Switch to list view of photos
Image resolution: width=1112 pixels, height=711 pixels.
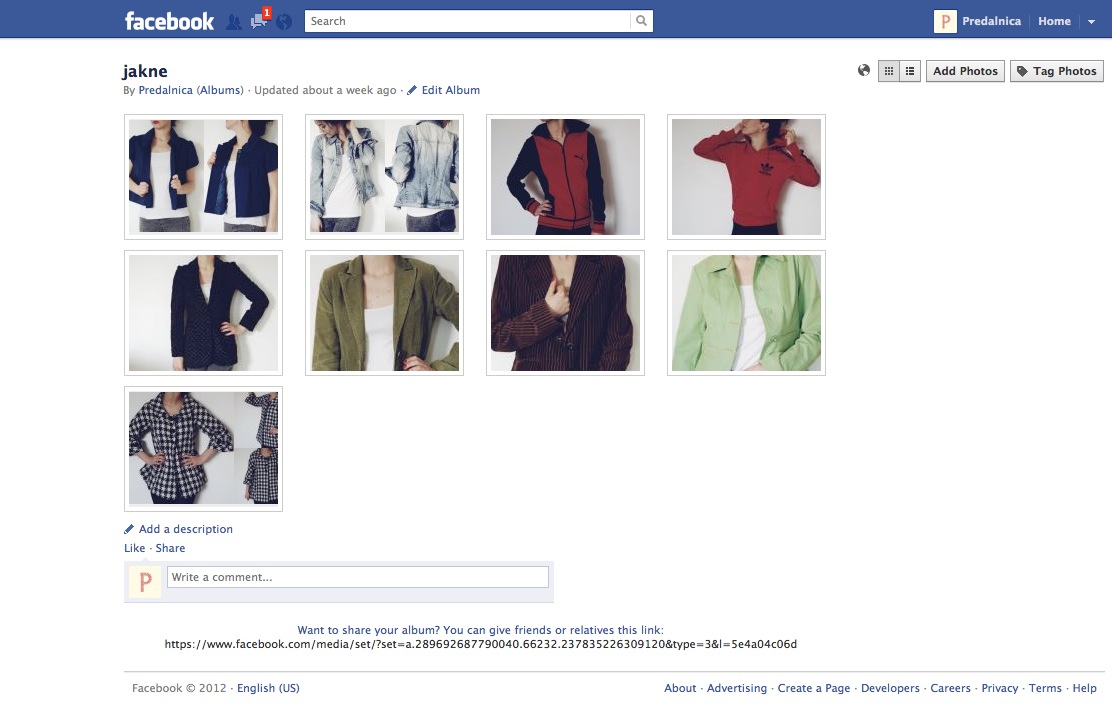point(910,71)
